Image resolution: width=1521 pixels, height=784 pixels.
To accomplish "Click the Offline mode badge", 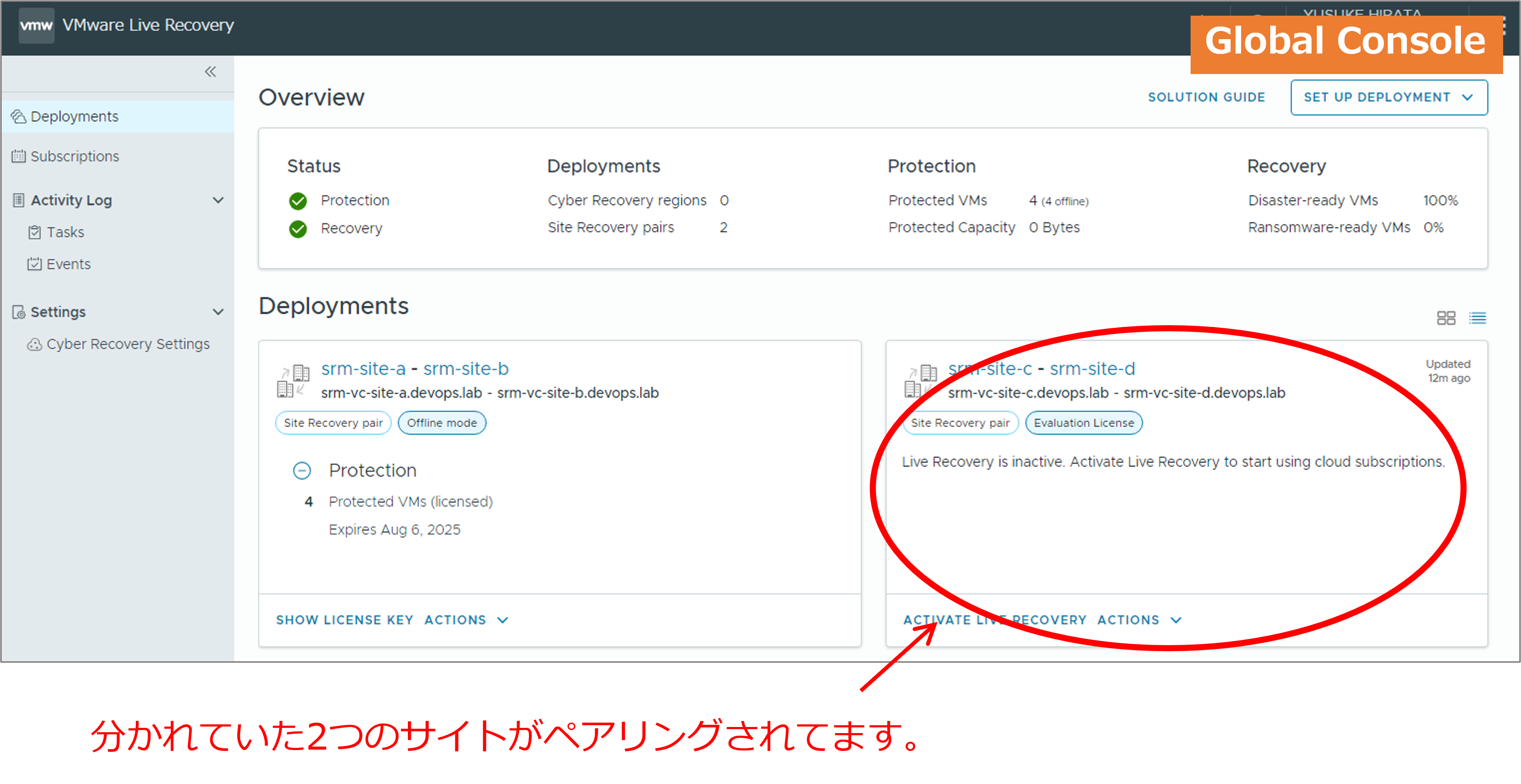I will (442, 423).
